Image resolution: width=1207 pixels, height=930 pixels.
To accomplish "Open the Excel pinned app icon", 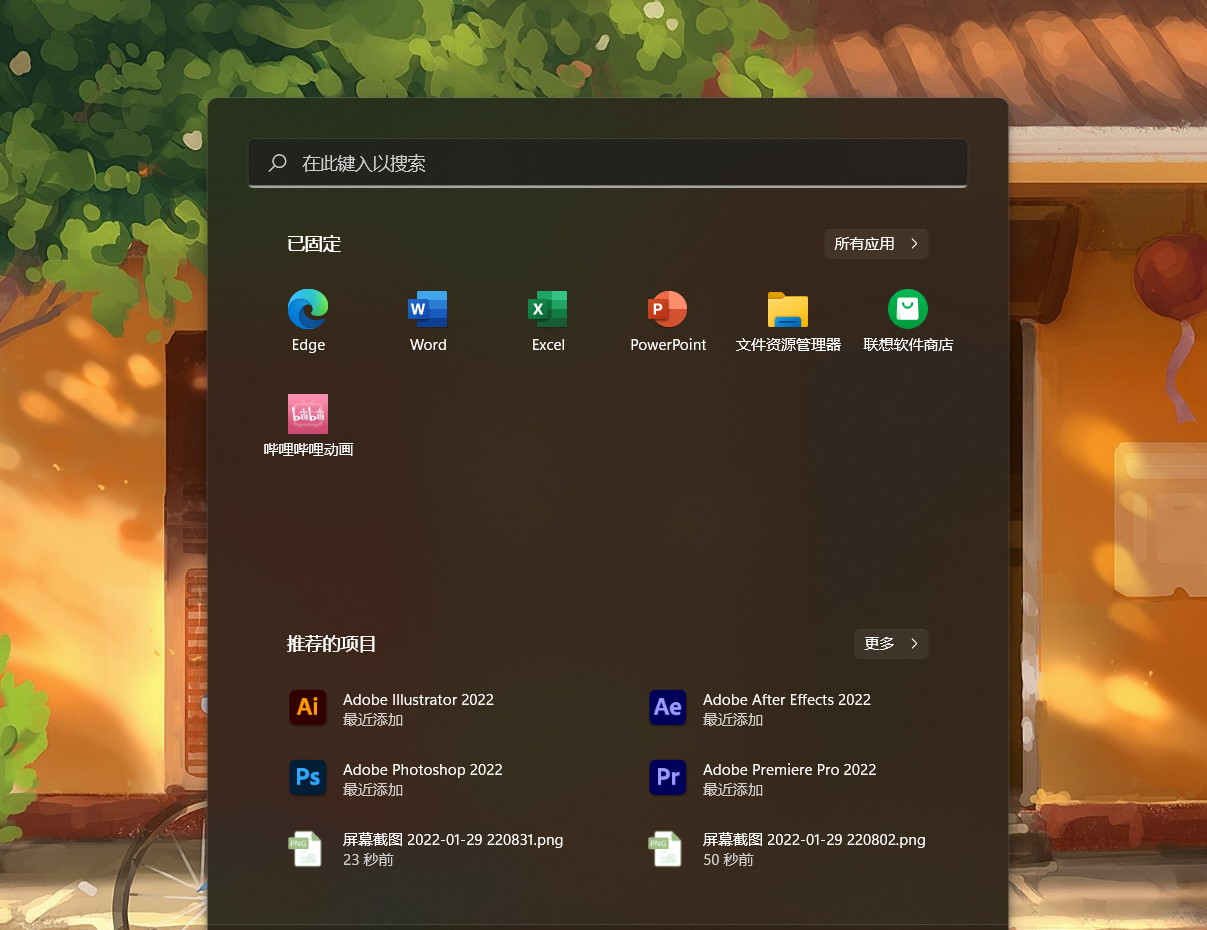I will pos(548,309).
